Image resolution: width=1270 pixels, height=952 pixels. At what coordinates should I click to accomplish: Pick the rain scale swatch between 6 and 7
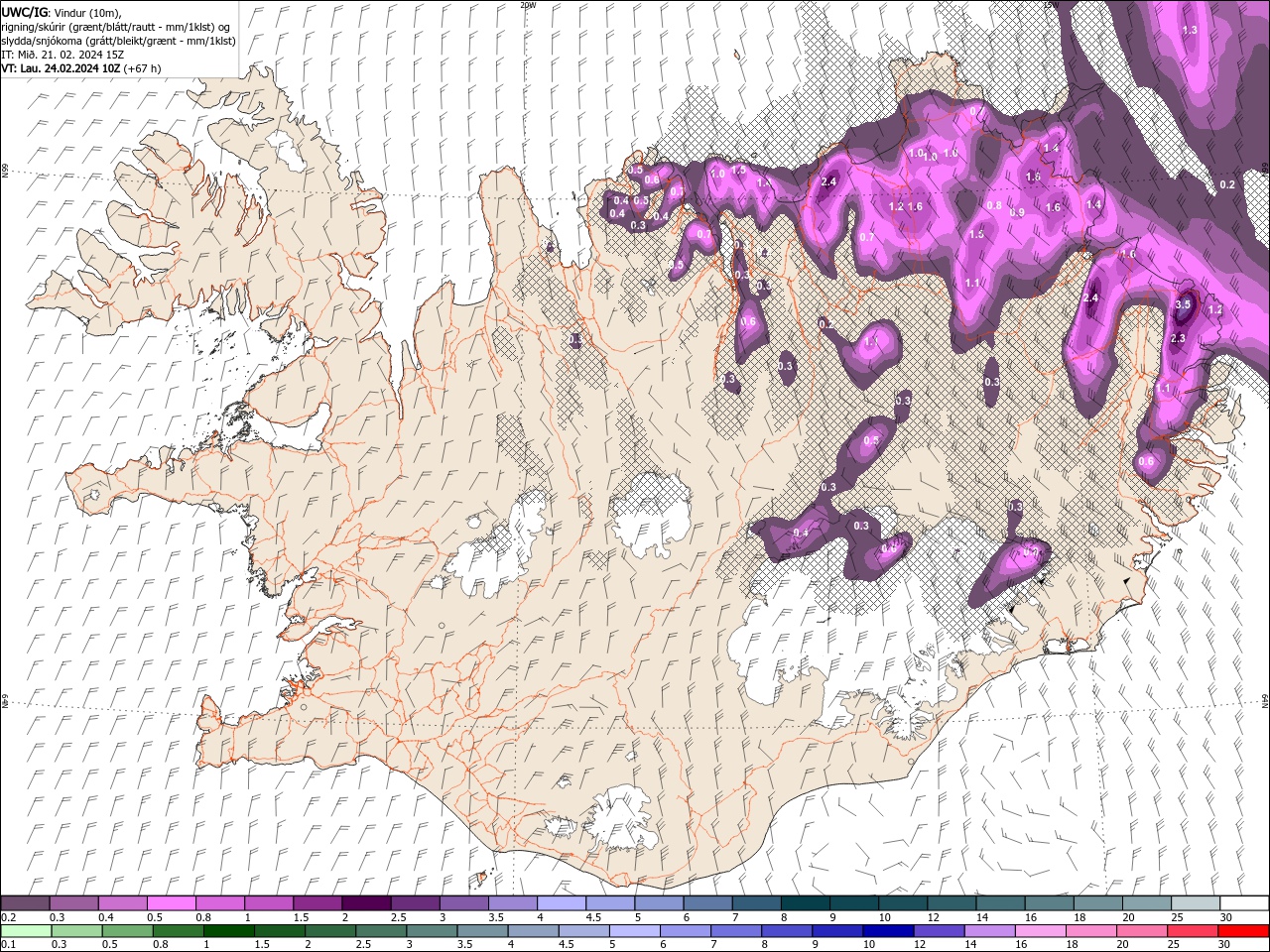(x=684, y=930)
